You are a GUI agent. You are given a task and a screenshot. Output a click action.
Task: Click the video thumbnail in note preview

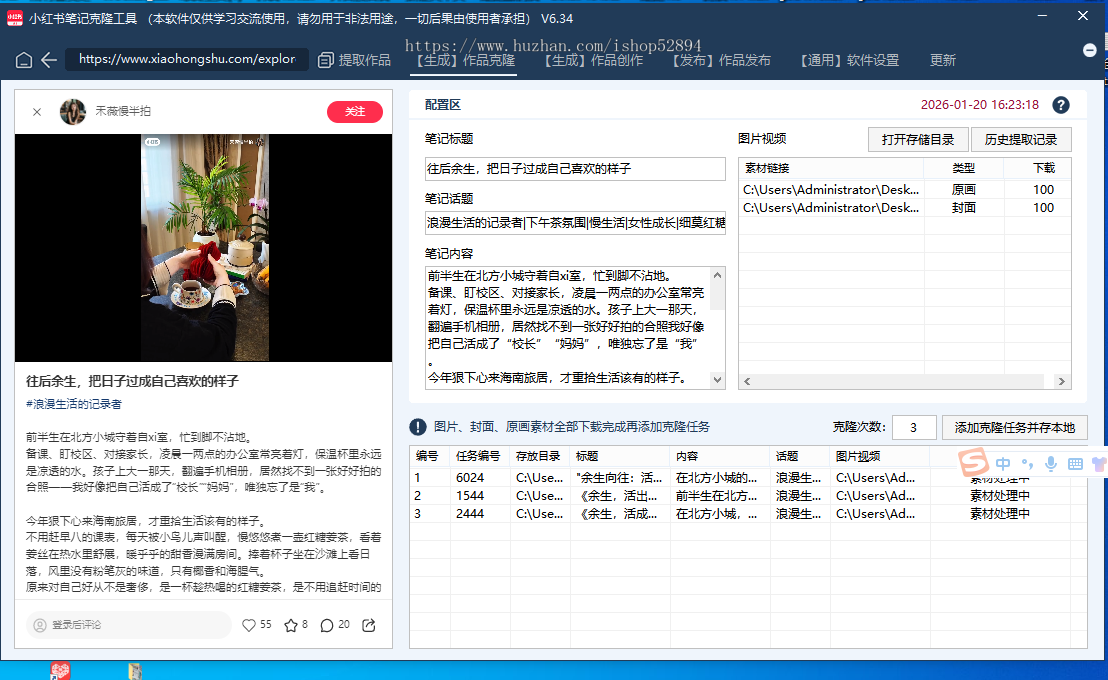click(x=204, y=248)
